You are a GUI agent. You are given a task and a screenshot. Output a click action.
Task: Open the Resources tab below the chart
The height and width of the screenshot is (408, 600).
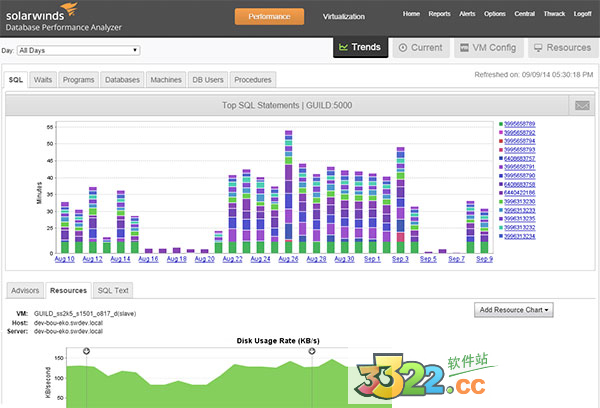tap(68, 290)
